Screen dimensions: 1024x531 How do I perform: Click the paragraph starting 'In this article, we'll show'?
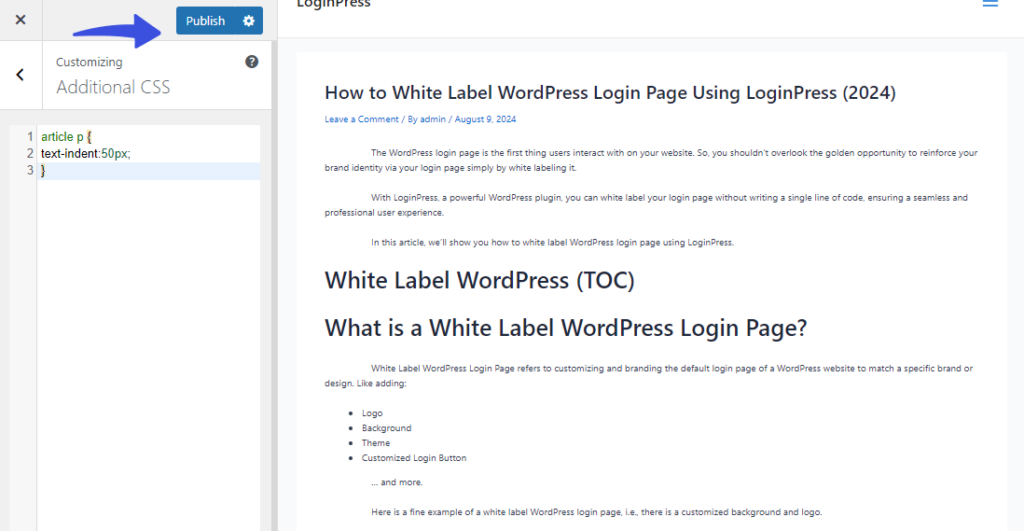pyautogui.click(x=552, y=242)
